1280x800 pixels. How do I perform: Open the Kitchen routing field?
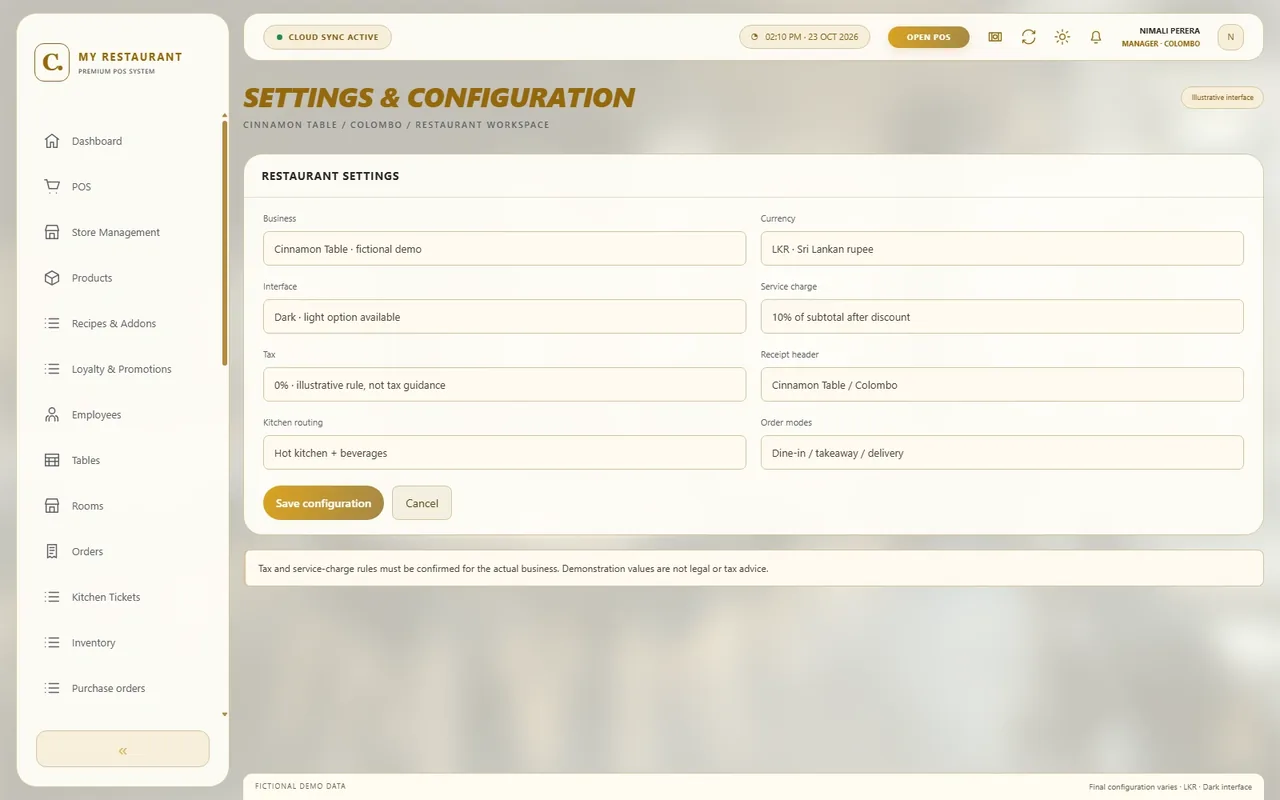[504, 453]
